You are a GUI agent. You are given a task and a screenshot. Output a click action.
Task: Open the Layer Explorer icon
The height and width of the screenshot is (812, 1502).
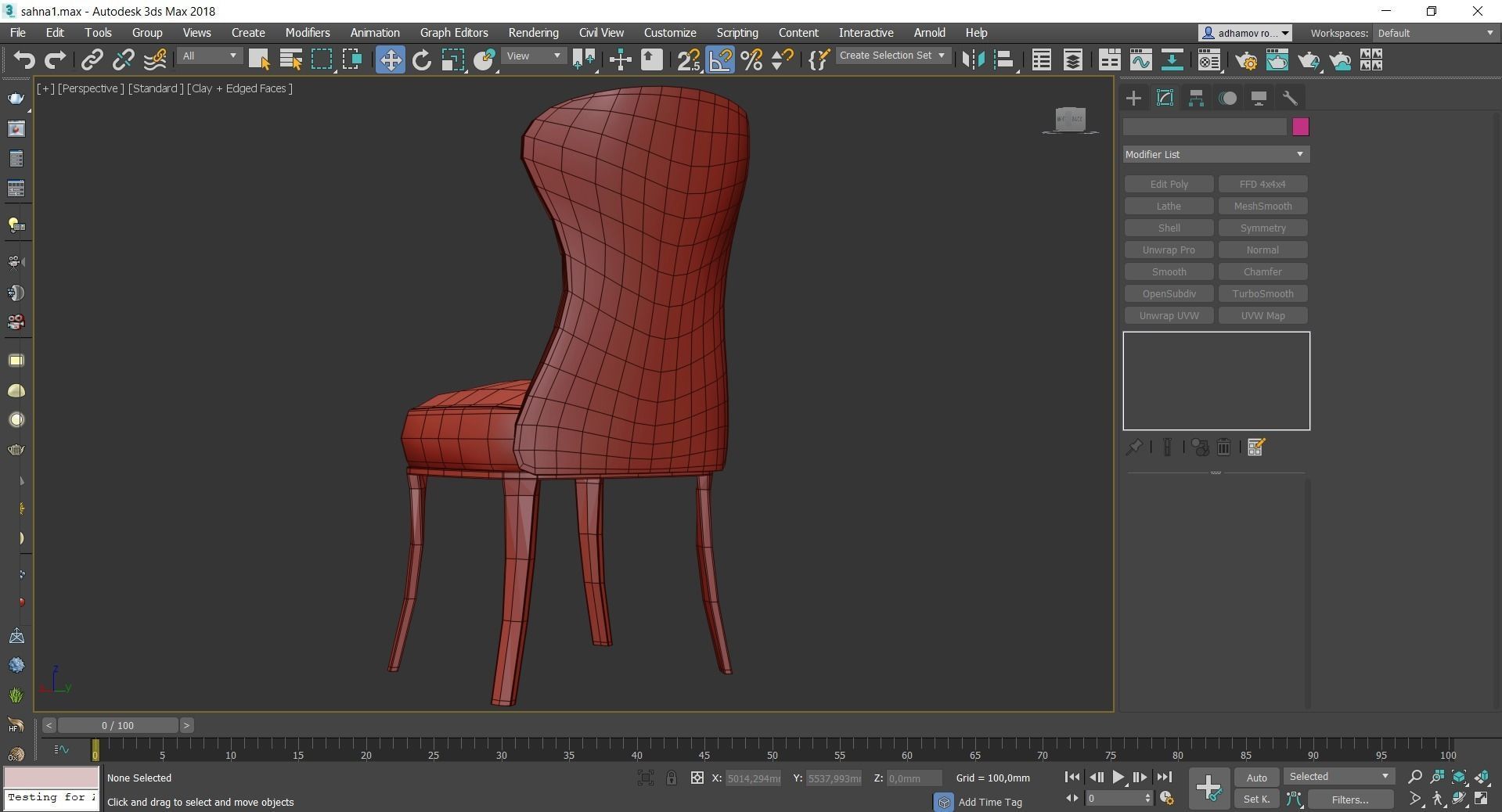[x=1073, y=60]
